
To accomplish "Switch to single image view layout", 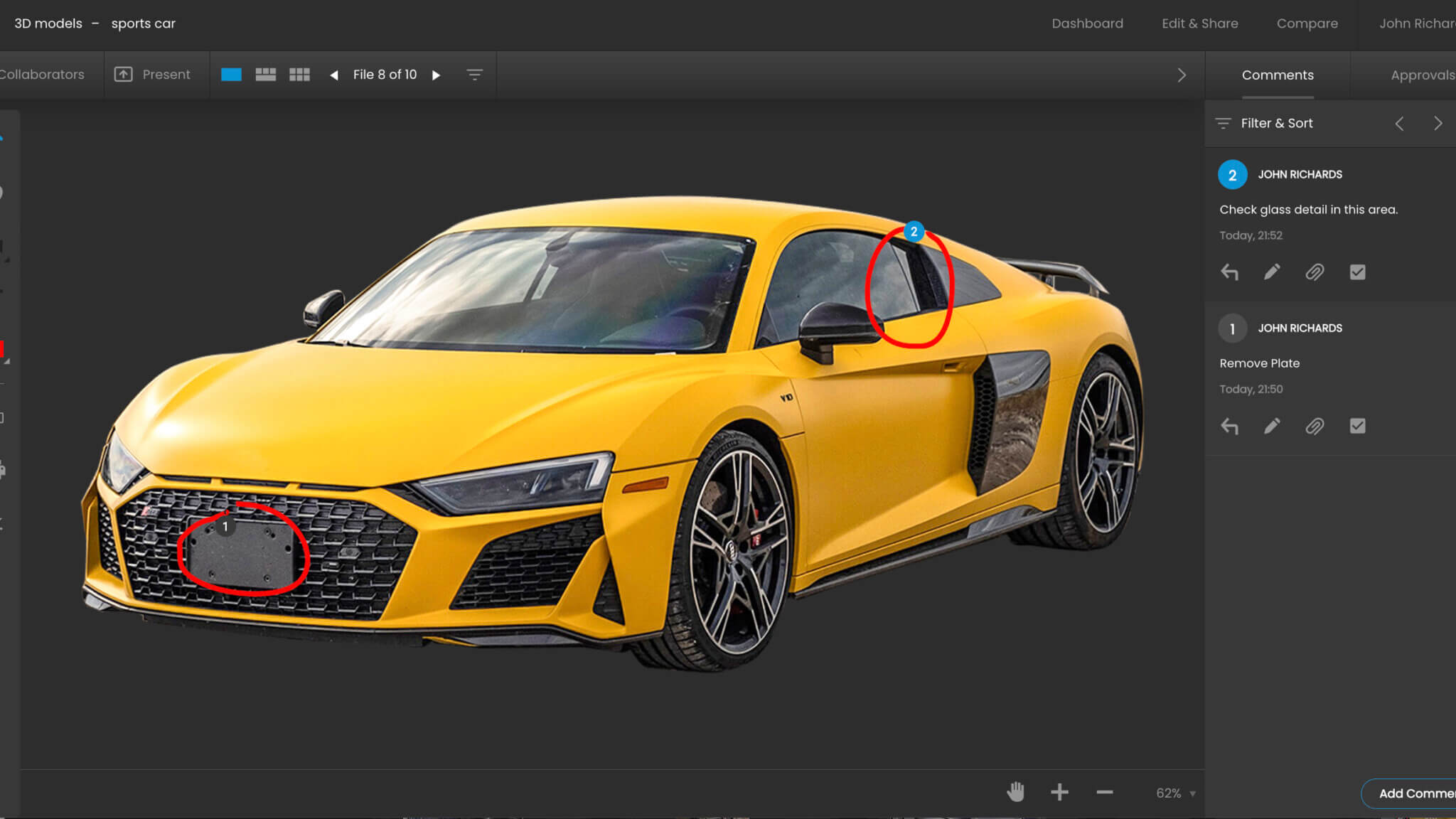I will (231, 75).
